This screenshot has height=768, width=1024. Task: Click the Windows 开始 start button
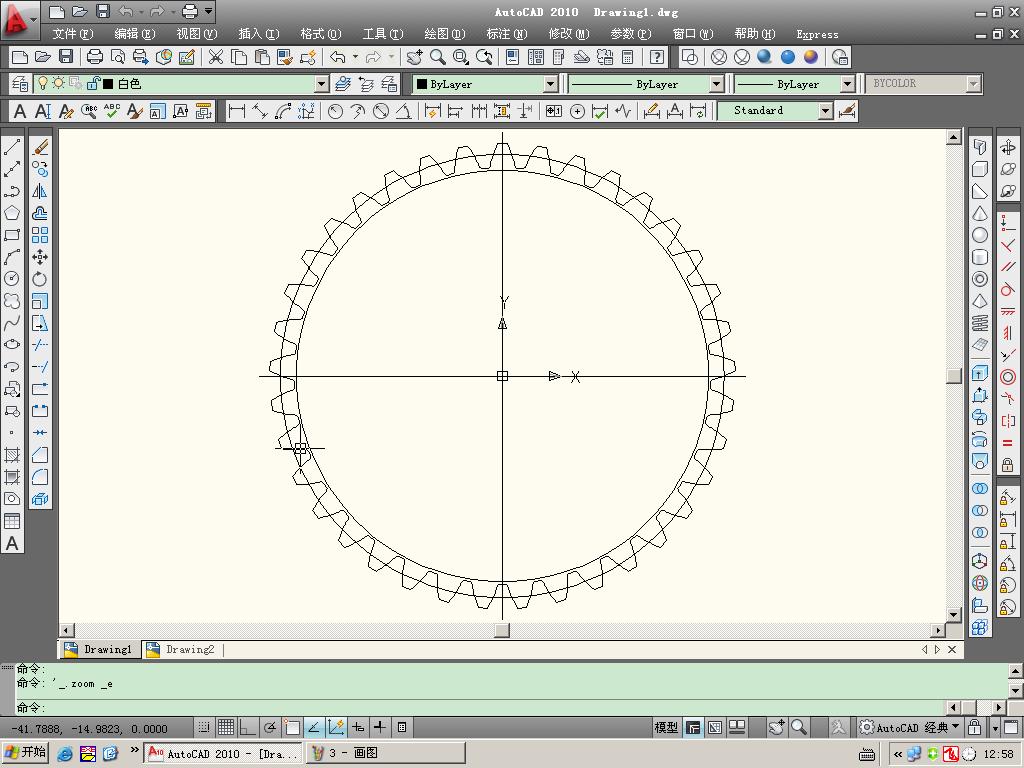pyautogui.click(x=26, y=753)
